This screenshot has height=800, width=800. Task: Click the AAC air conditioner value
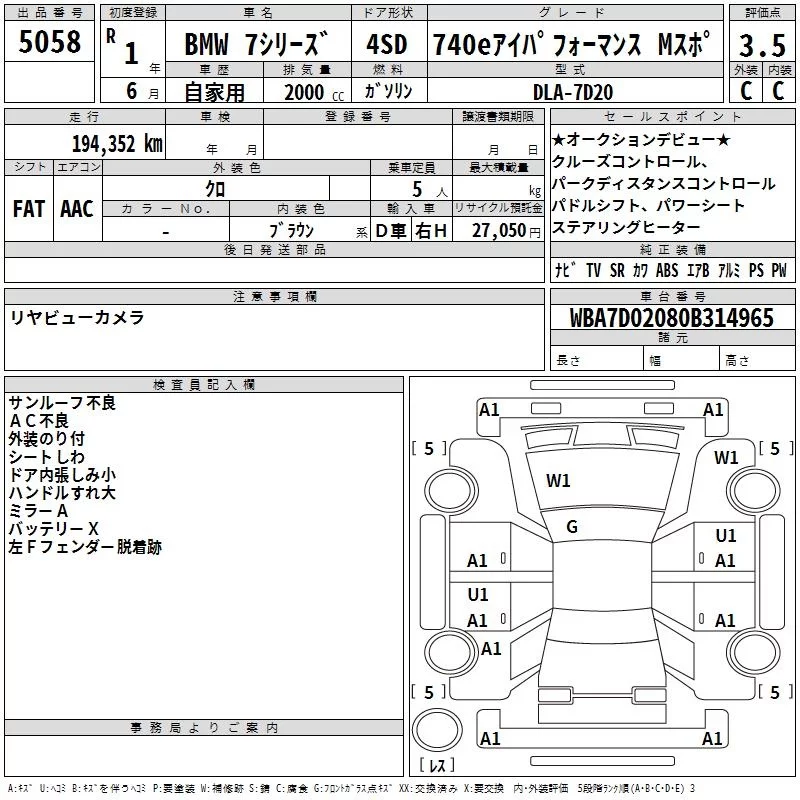pyautogui.click(x=77, y=209)
